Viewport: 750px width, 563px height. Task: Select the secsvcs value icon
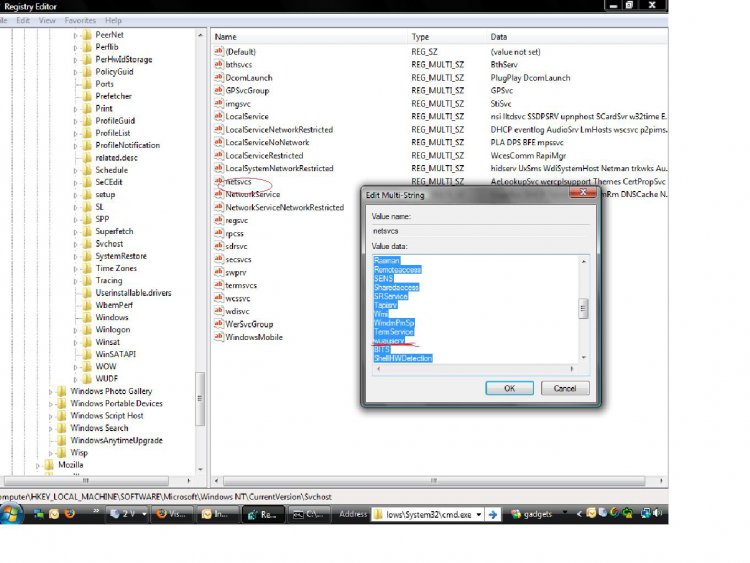[x=219, y=259]
